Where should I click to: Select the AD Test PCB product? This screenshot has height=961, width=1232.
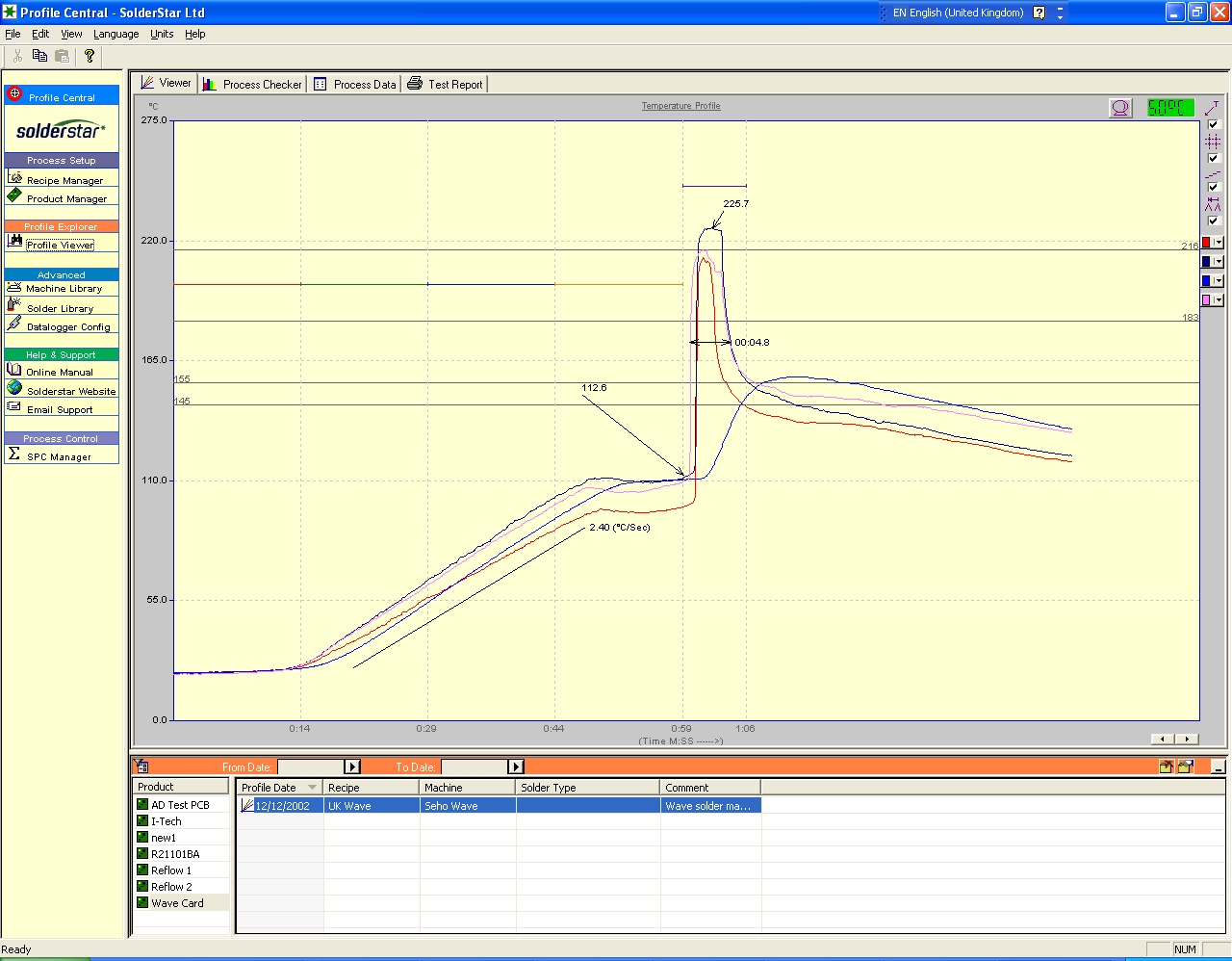coord(180,805)
